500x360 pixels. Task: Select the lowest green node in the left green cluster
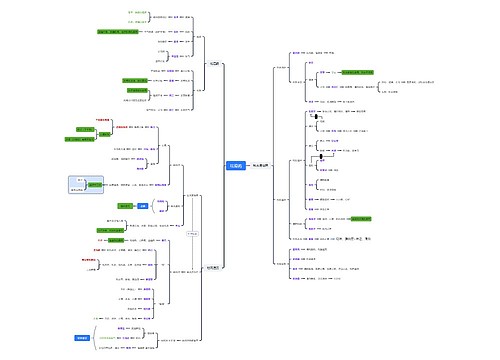80,140
